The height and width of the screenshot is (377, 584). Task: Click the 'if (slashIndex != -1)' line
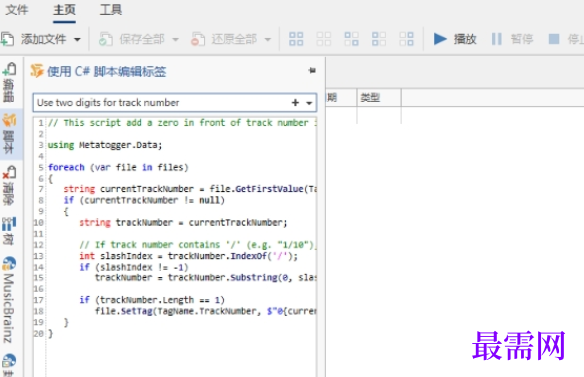pos(134,267)
